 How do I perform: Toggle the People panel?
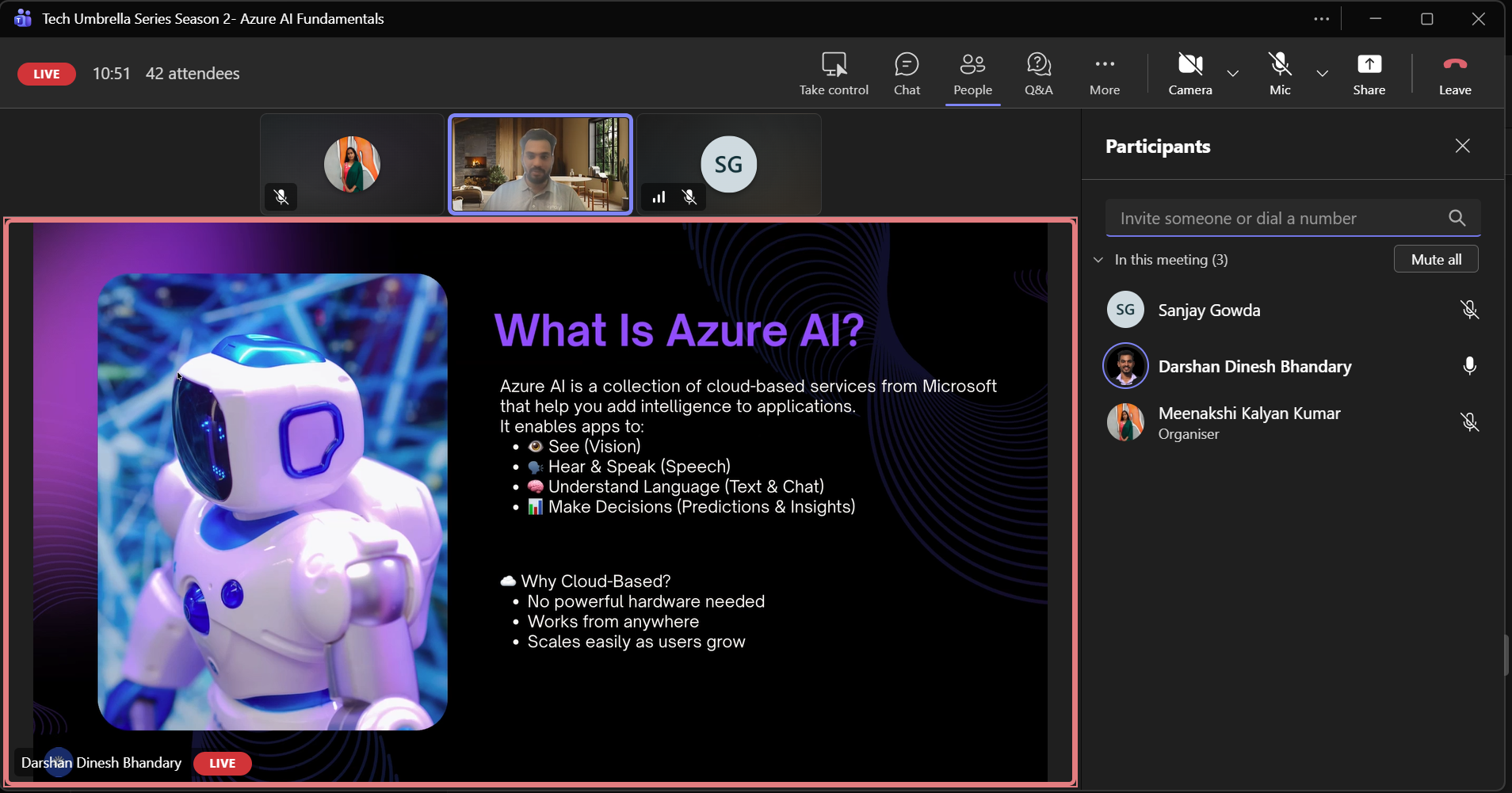click(x=972, y=74)
